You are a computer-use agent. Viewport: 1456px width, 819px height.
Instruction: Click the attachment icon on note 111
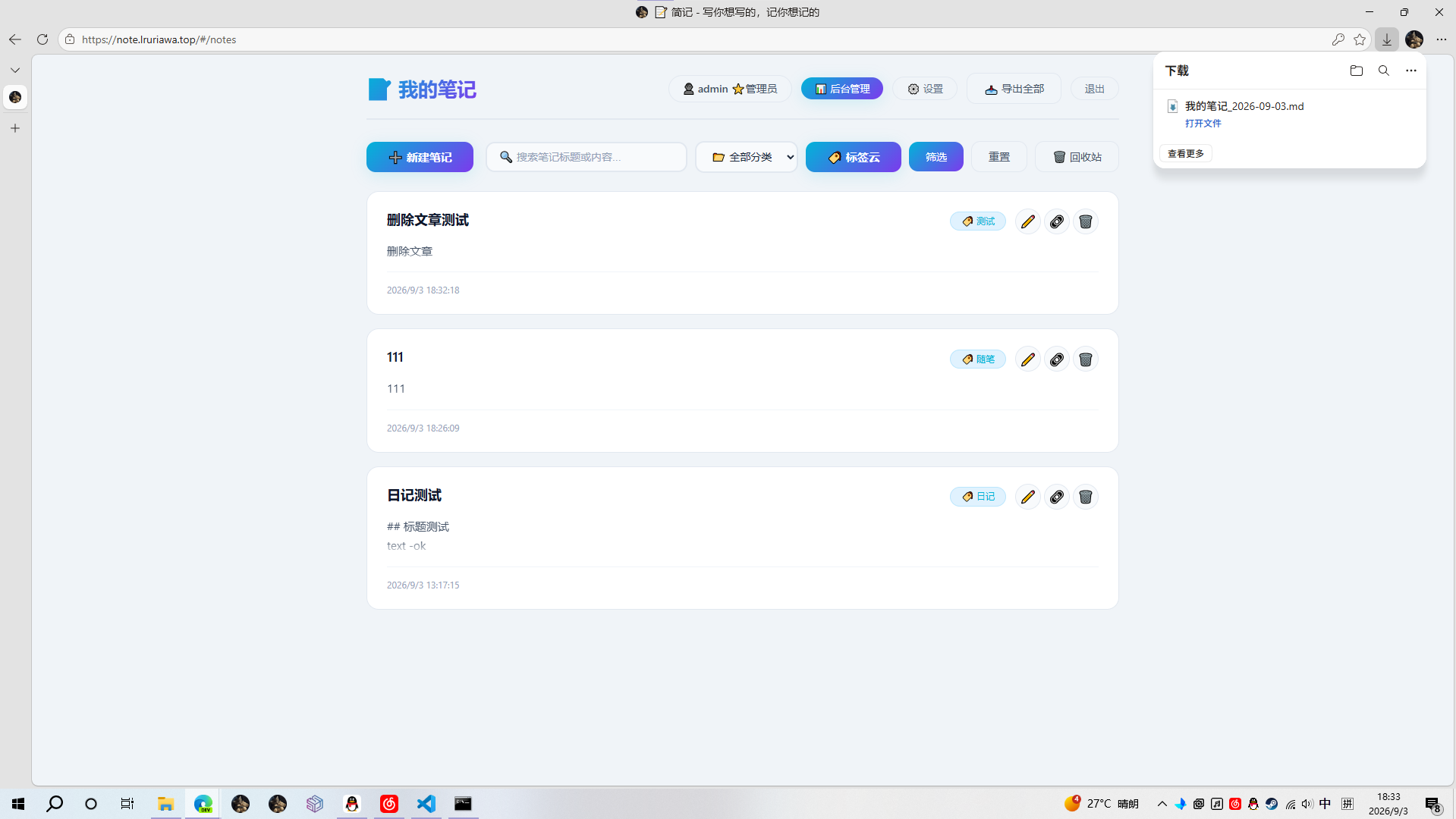pyautogui.click(x=1056, y=359)
